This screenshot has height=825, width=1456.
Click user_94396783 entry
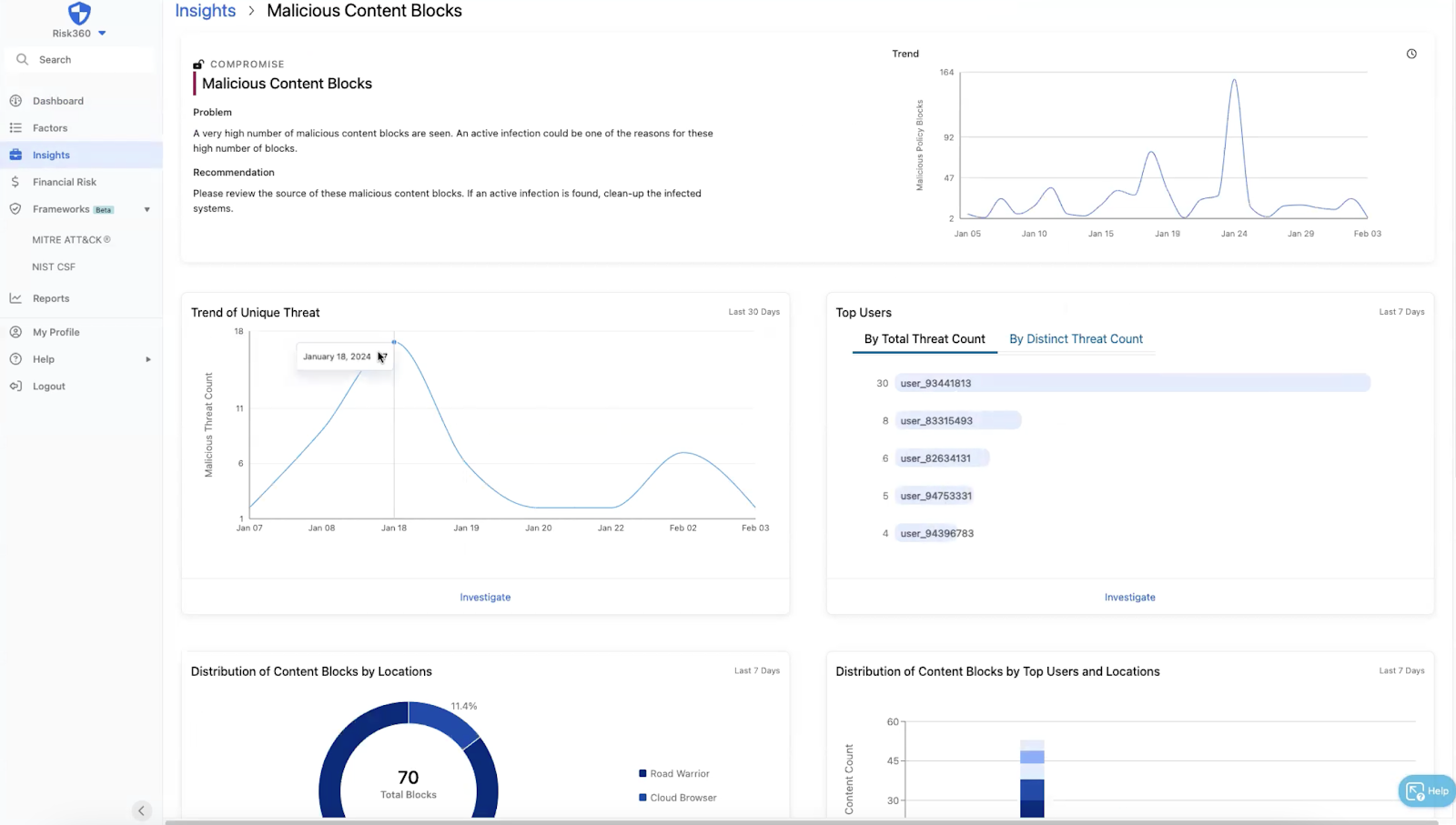pyautogui.click(x=936, y=534)
